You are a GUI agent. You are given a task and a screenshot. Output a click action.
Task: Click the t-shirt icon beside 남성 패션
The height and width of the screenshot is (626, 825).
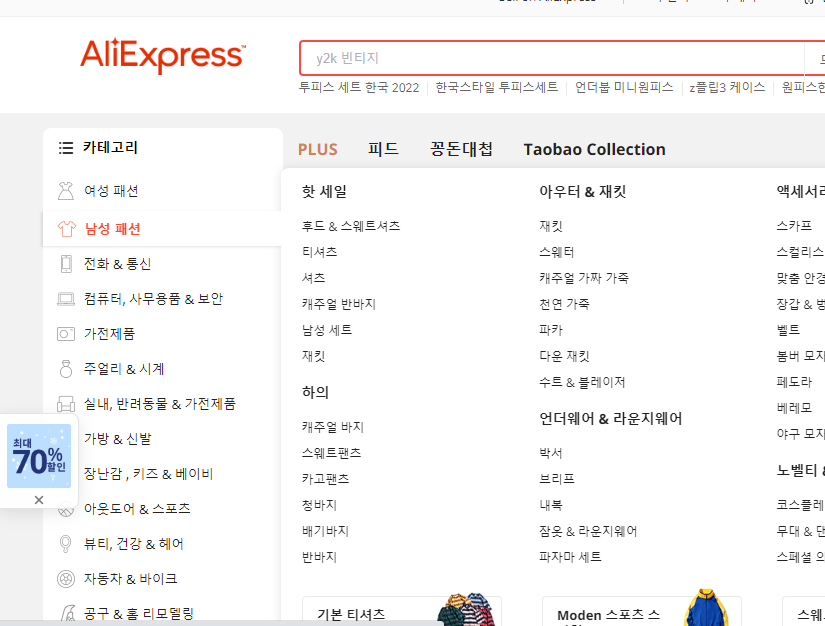click(x=67, y=229)
